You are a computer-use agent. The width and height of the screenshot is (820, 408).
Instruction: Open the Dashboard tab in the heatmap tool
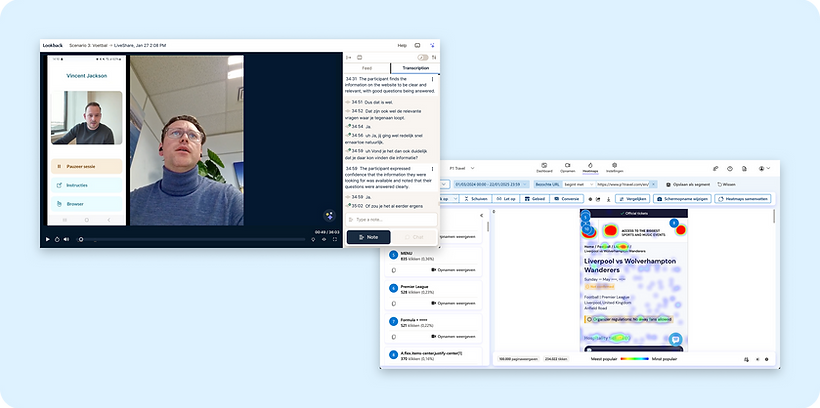(x=544, y=168)
